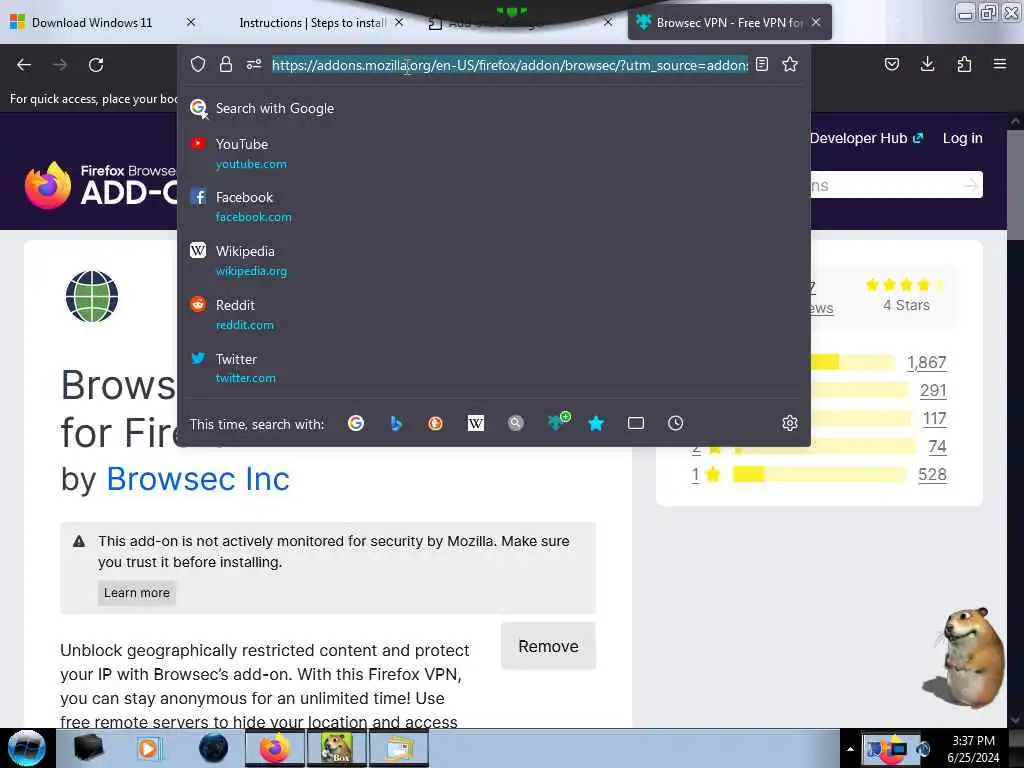Screen dimensions: 1024x768
Task: Click the one-star rating bar
Action: click(x=820, y=475)
